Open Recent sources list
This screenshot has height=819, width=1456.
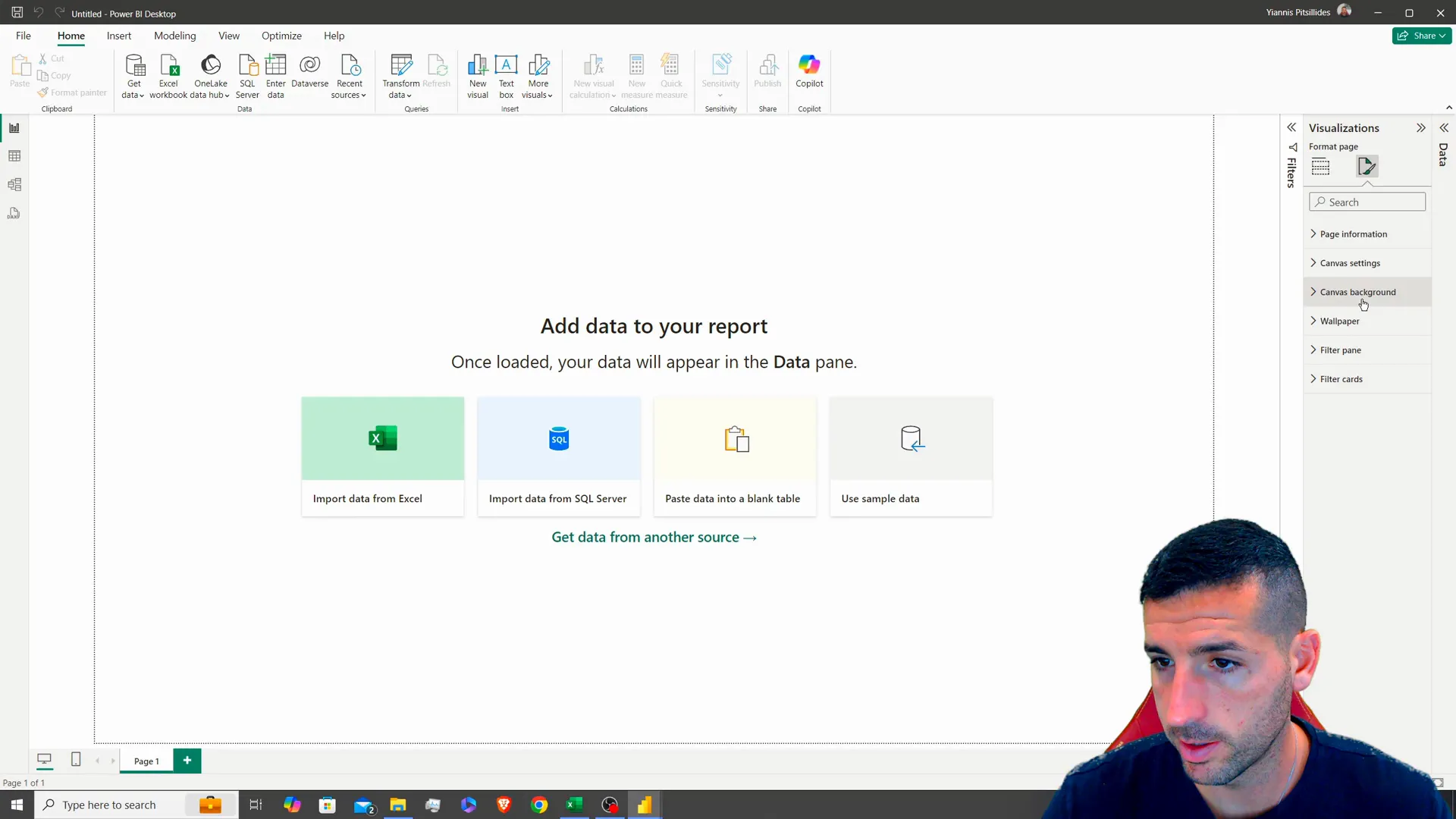[349, 77]
